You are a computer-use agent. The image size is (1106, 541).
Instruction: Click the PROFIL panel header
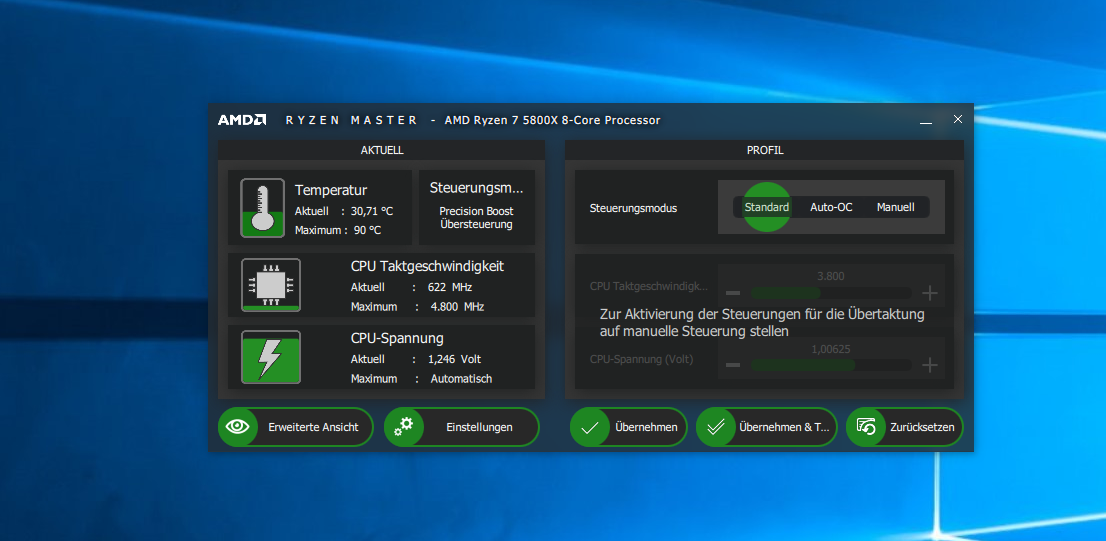765,150
